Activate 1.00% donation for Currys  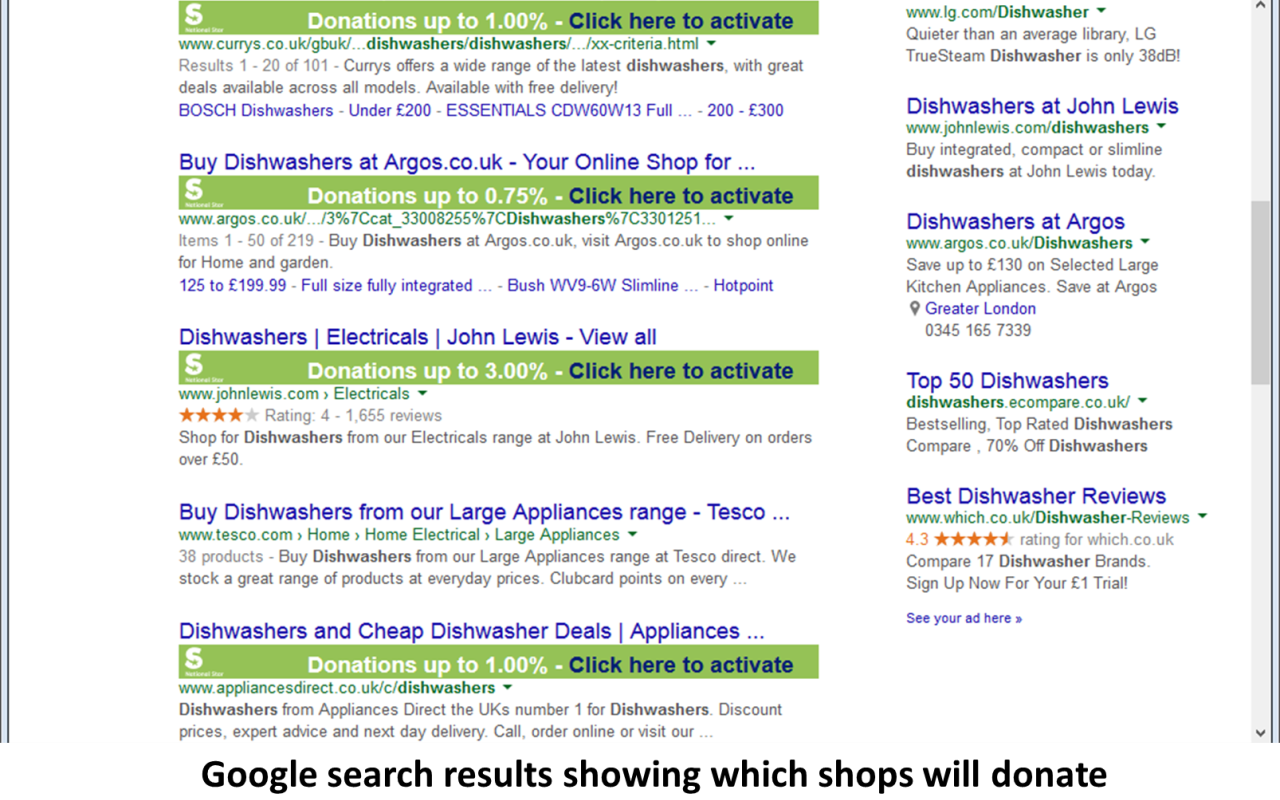click(681, 21)
